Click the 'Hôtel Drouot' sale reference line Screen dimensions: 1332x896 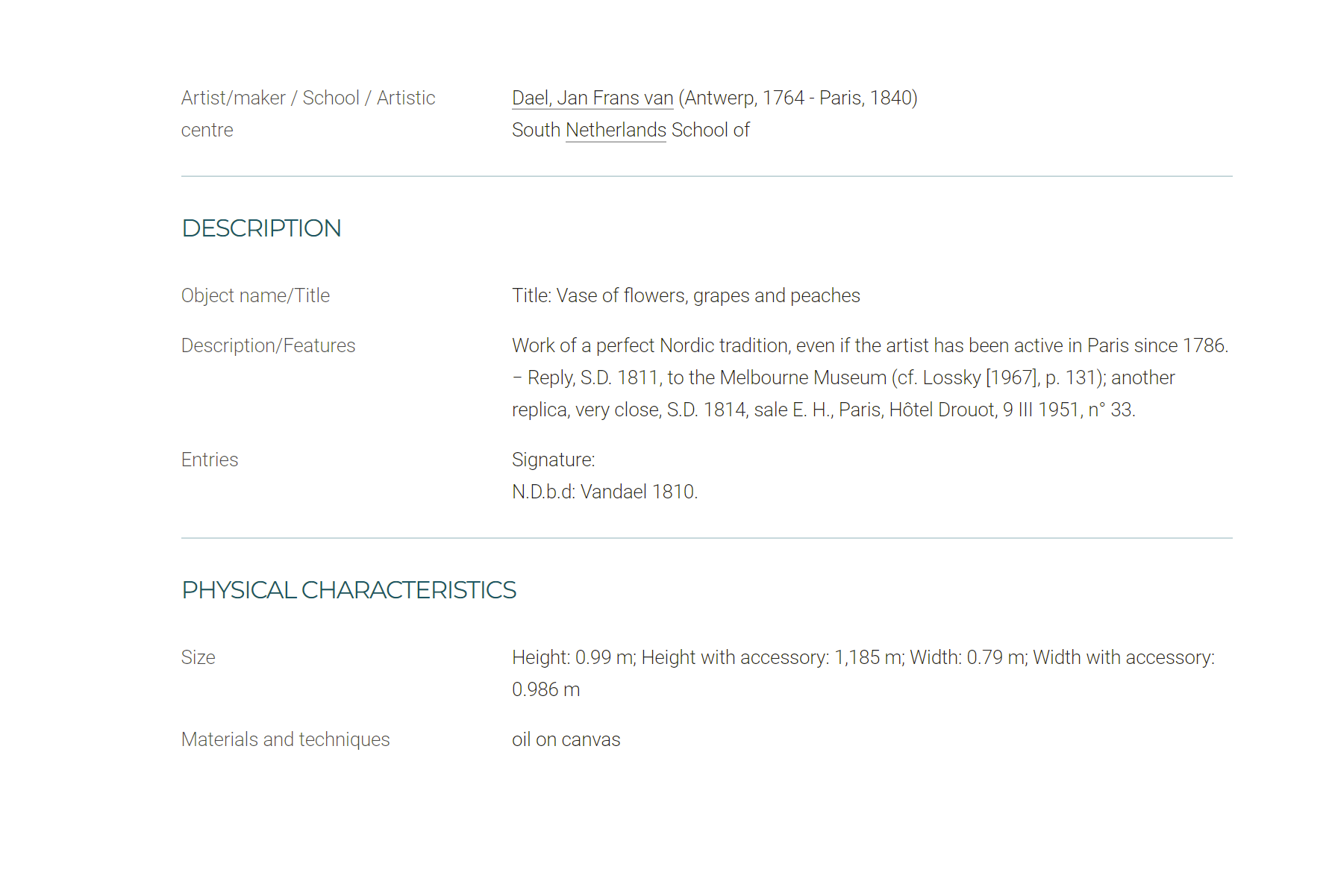824,410
